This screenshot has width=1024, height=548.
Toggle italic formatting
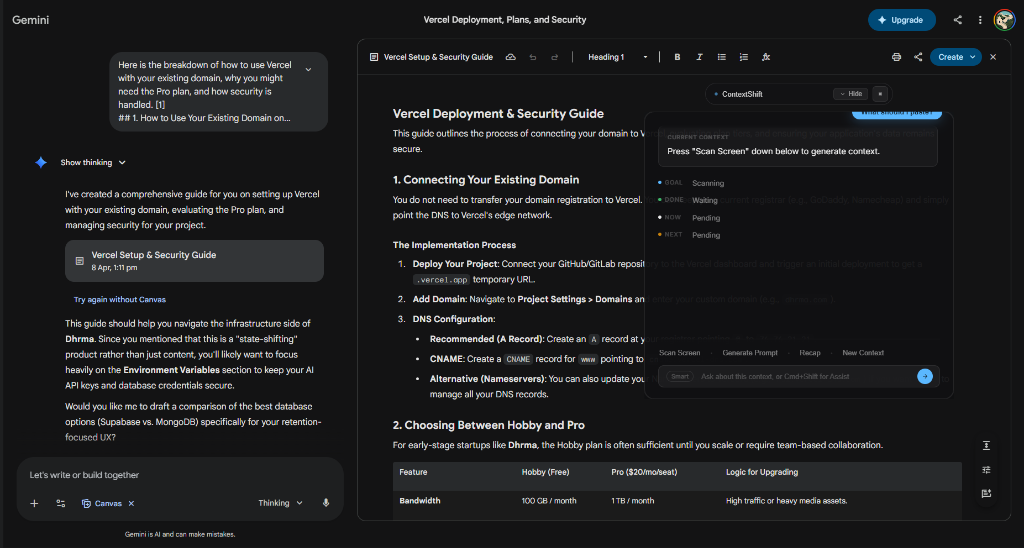699,57
